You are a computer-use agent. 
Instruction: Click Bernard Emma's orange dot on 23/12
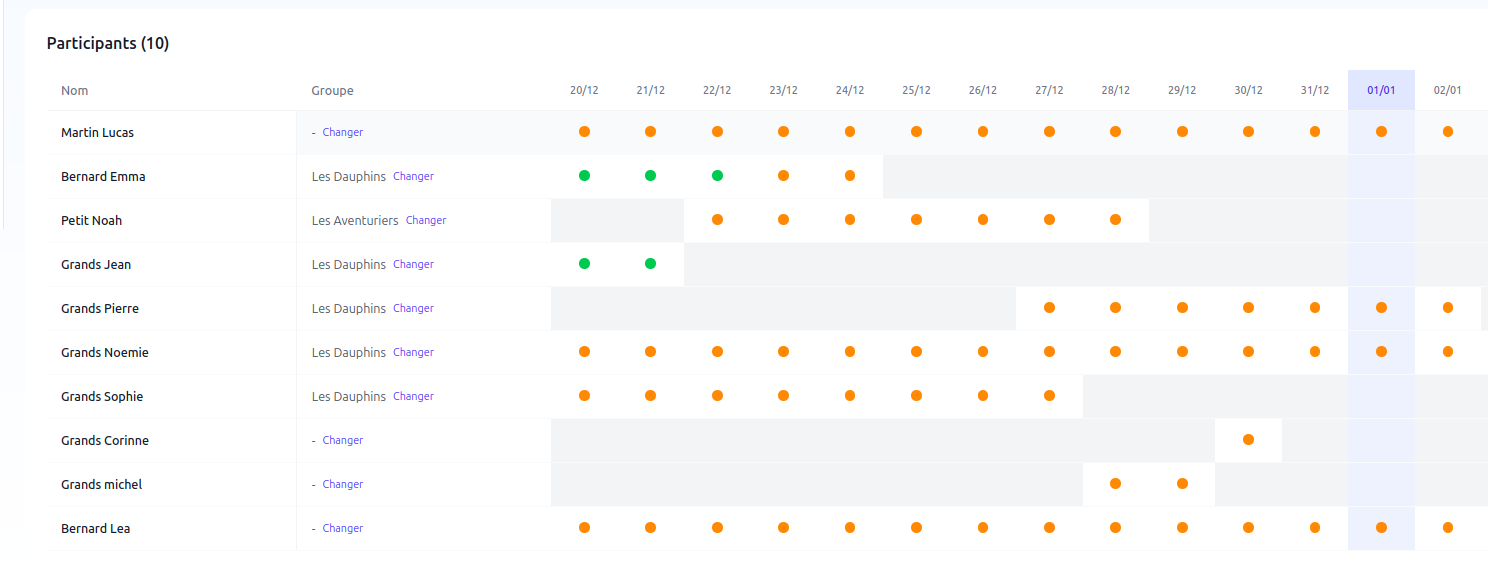click(783, 176)
